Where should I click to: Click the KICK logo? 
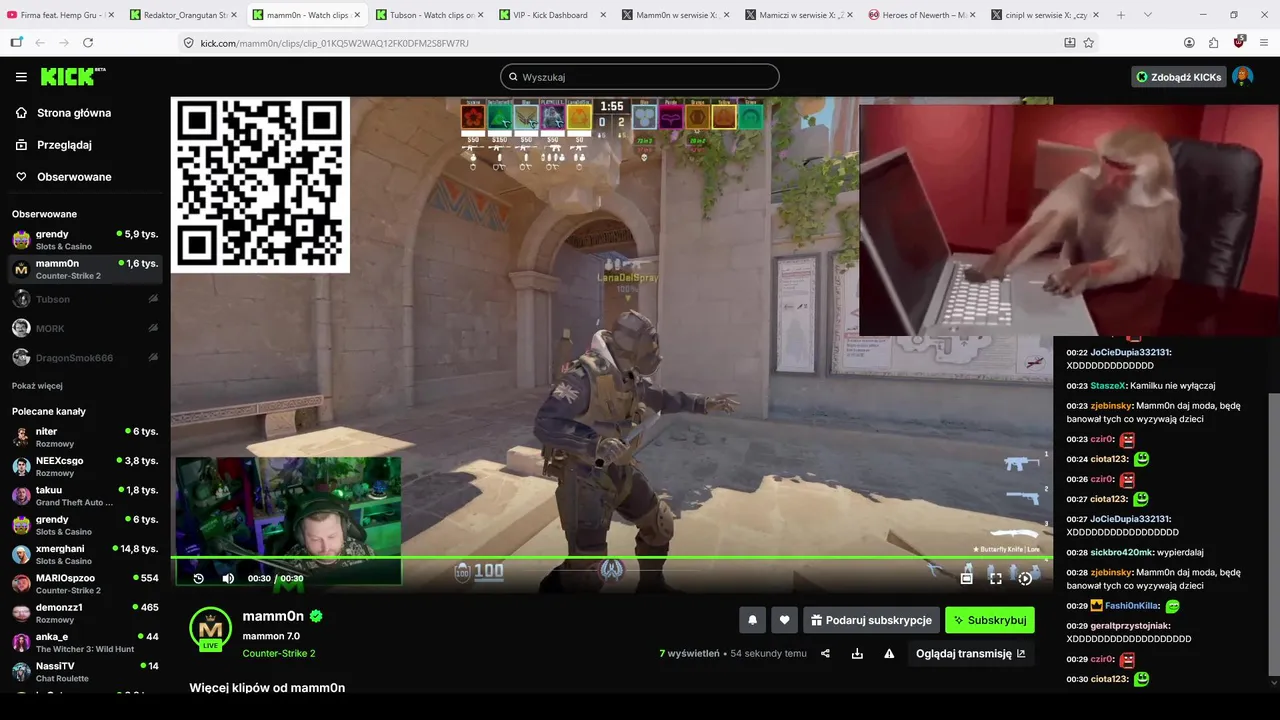tap(72, 77)
